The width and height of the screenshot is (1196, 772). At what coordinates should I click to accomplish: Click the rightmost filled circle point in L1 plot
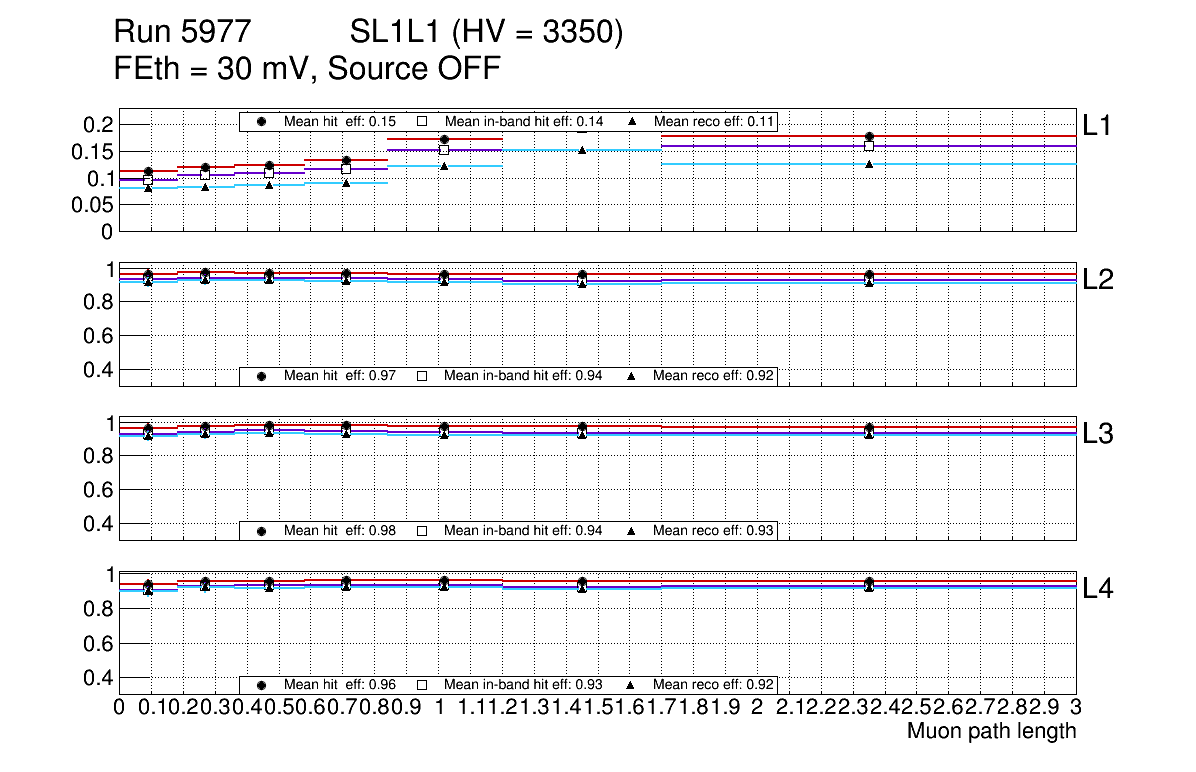tap(869, 137)
